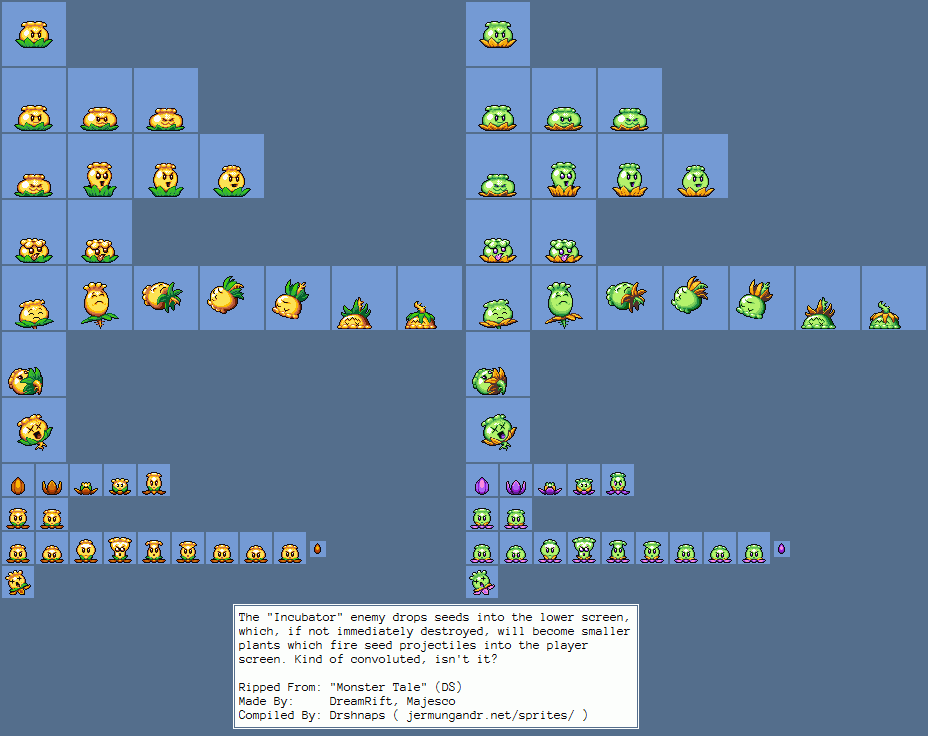Pick the opened purple seed pod sprite
928x736 pixels.
[x=516, y=487]
